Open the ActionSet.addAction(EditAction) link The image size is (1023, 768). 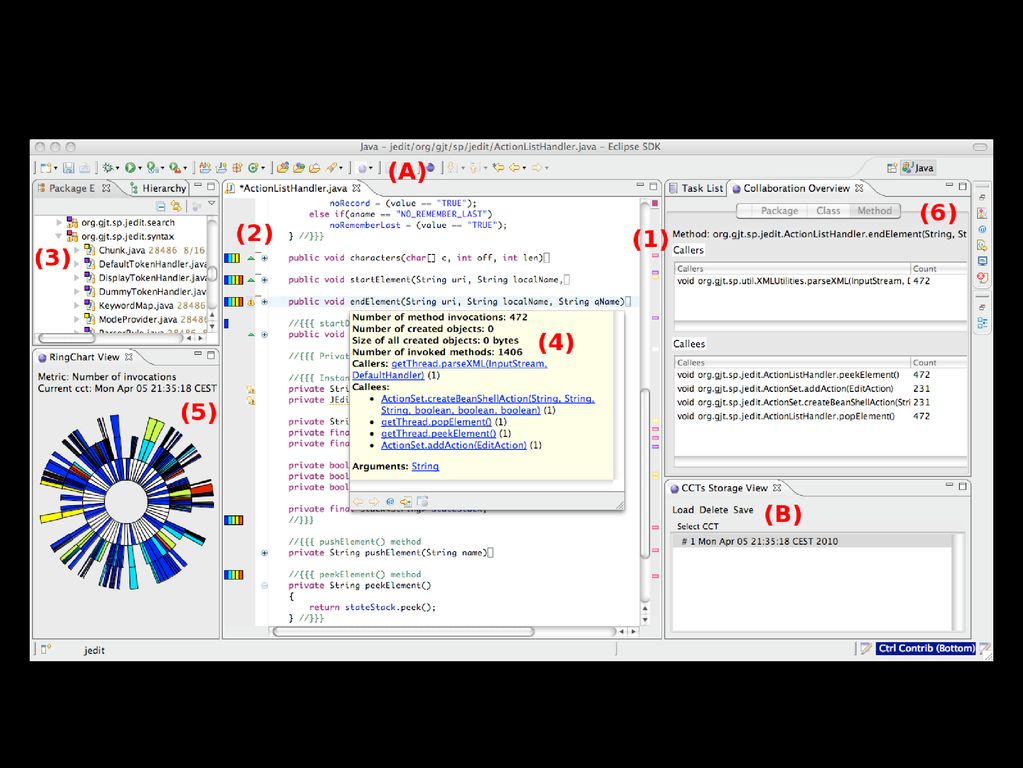pos(453,446)
